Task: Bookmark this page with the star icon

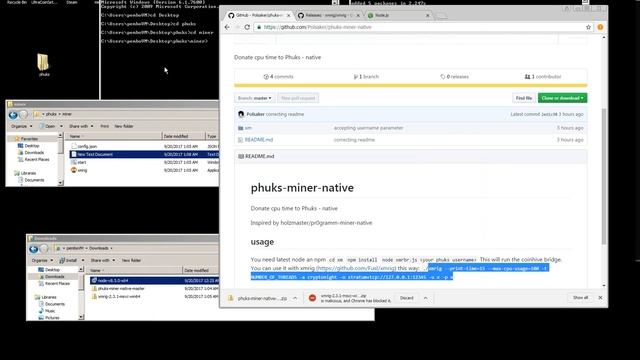Action: pos(588,27)
